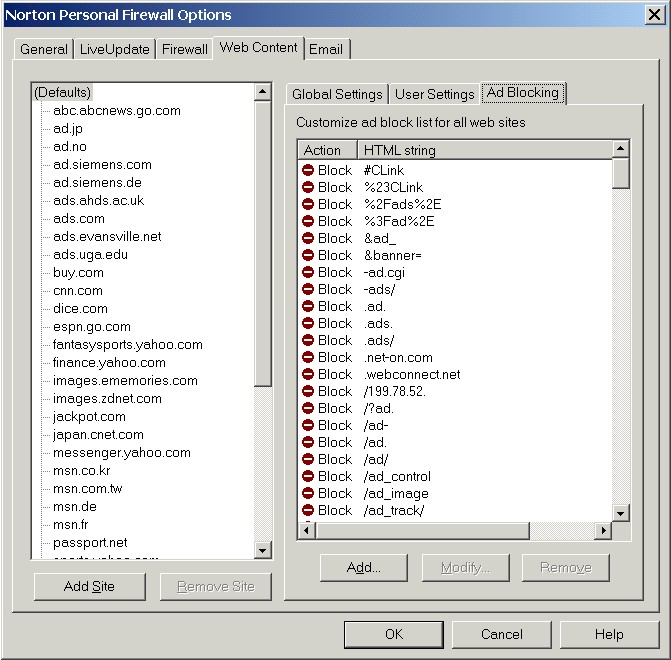Select ads.evansville.net in the site tree

107,236
